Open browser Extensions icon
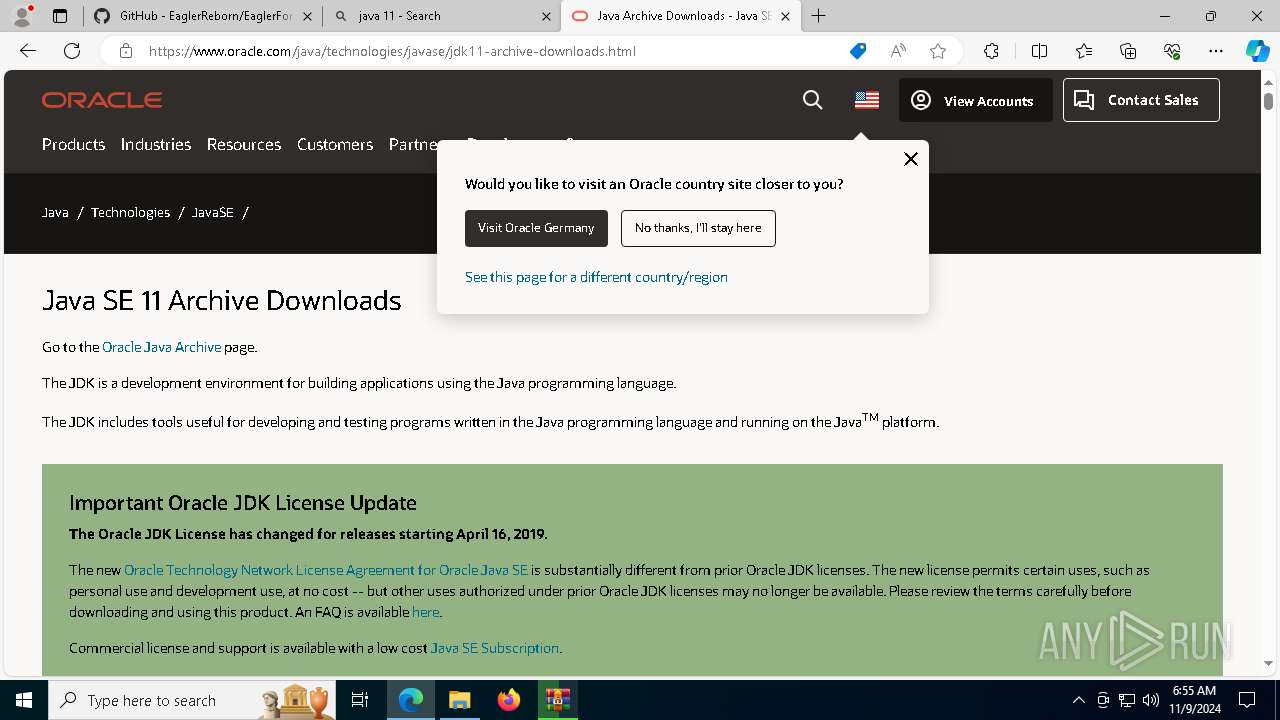1280x720 pixels. [x=991, y=51]
